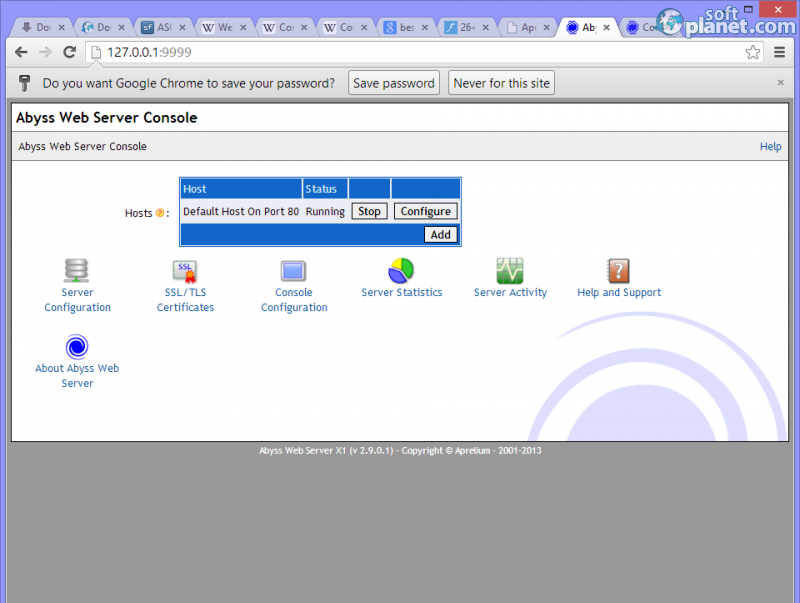Click the 'Status' column header
This screenshot has width=800, height=603.
pyautogui.click(x=326, y=189)
